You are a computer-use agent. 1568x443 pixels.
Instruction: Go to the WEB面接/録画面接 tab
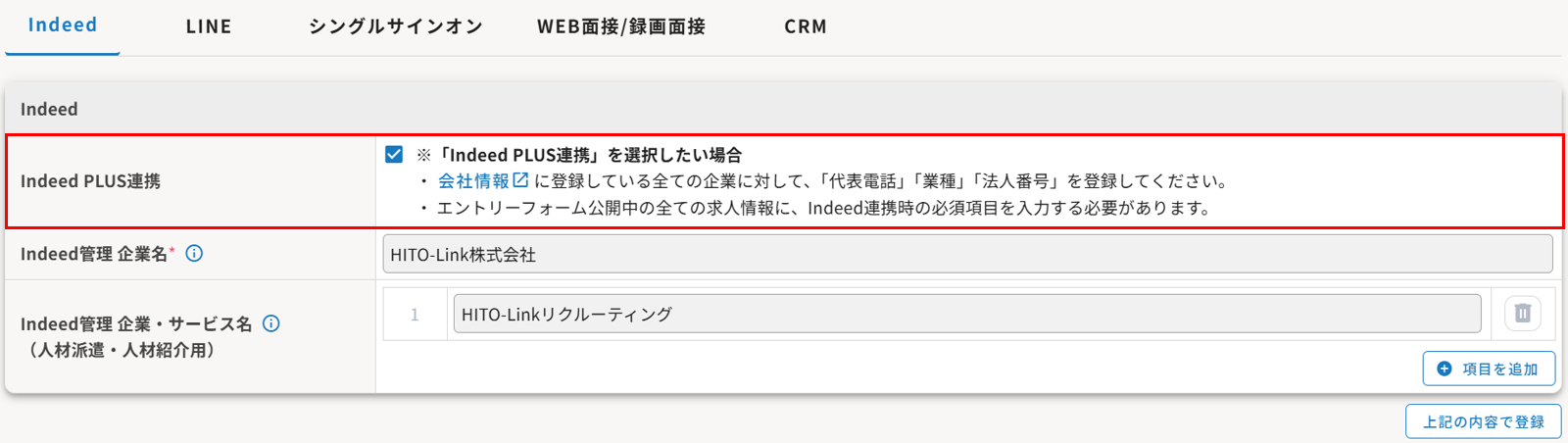(621, 26)
